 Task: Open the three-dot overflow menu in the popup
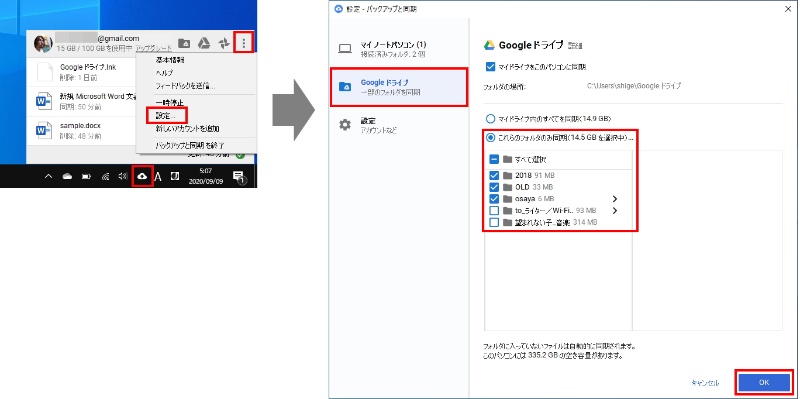pyautogui.click(x=244, y=43)
